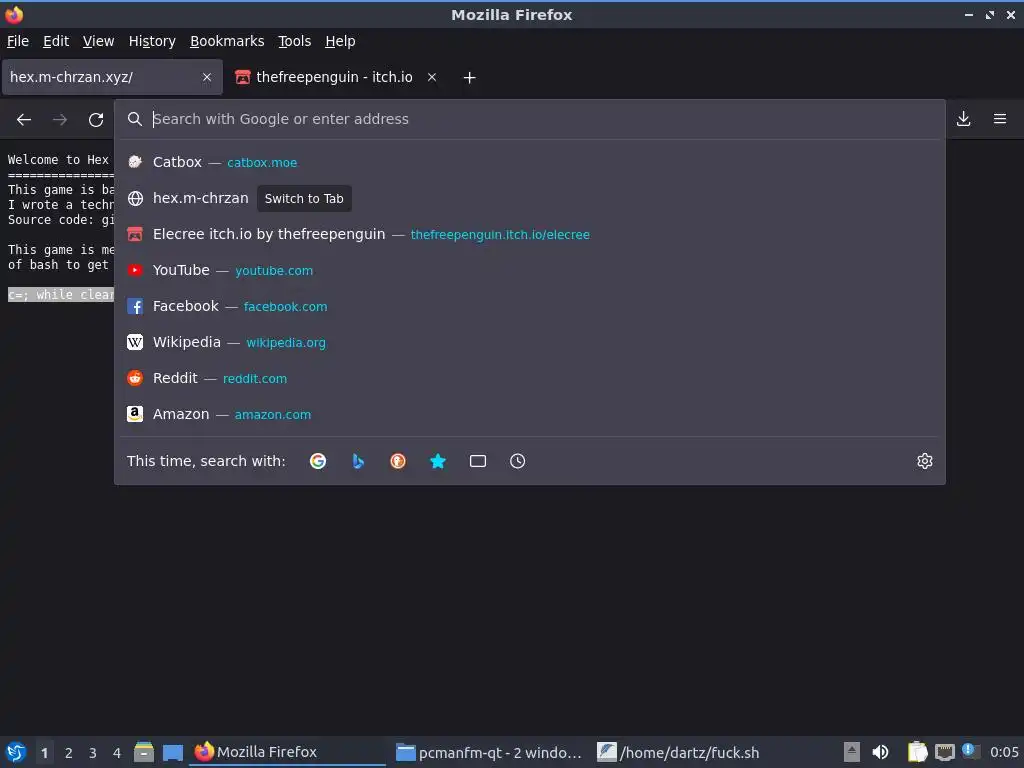Launch file manager from taskbar quicklaunch
This screenshot has height=768, width=1024.
click(x=144, y=752)
